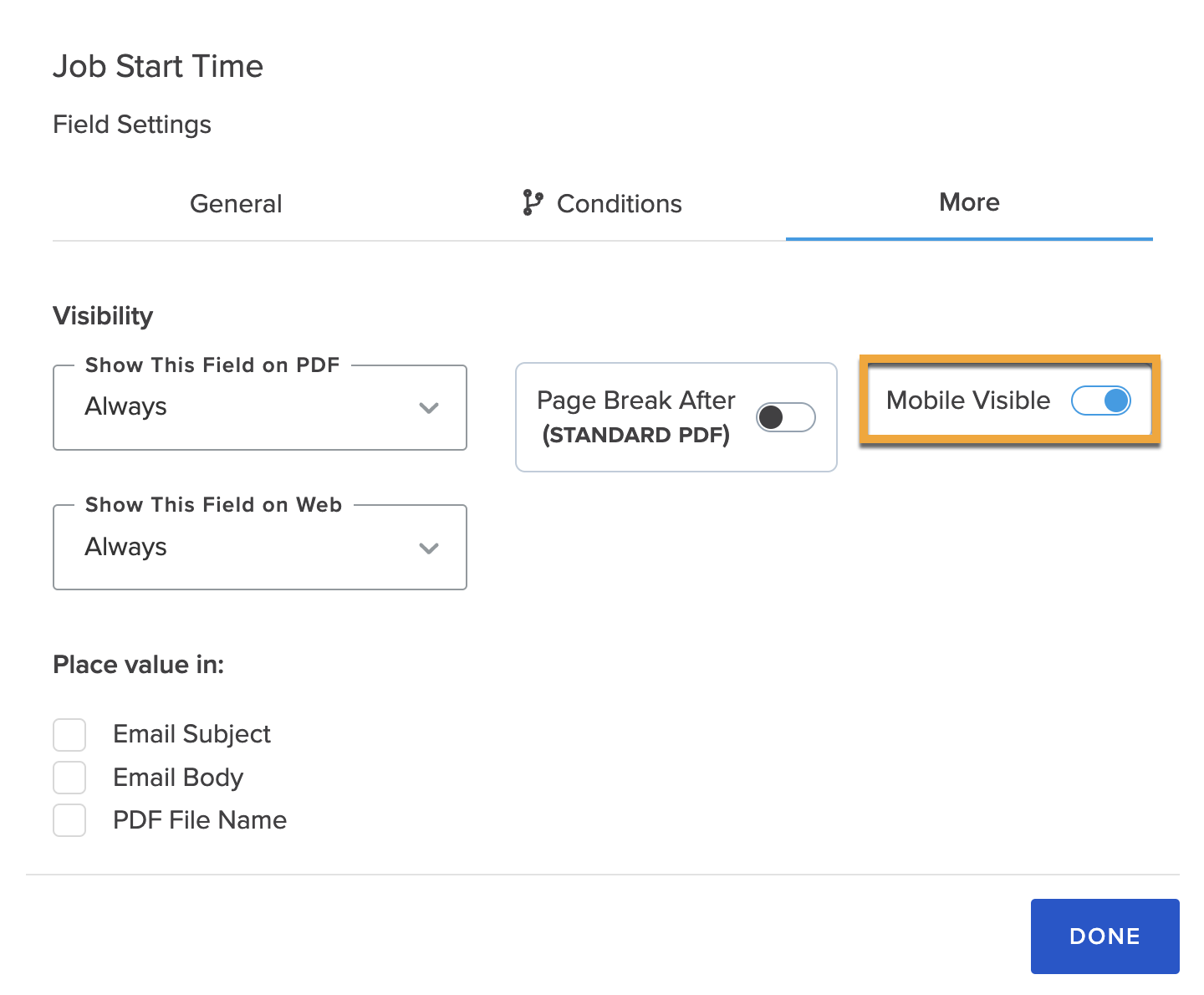Open the Show This Field on Web dropdown

[x=259, y=548]
